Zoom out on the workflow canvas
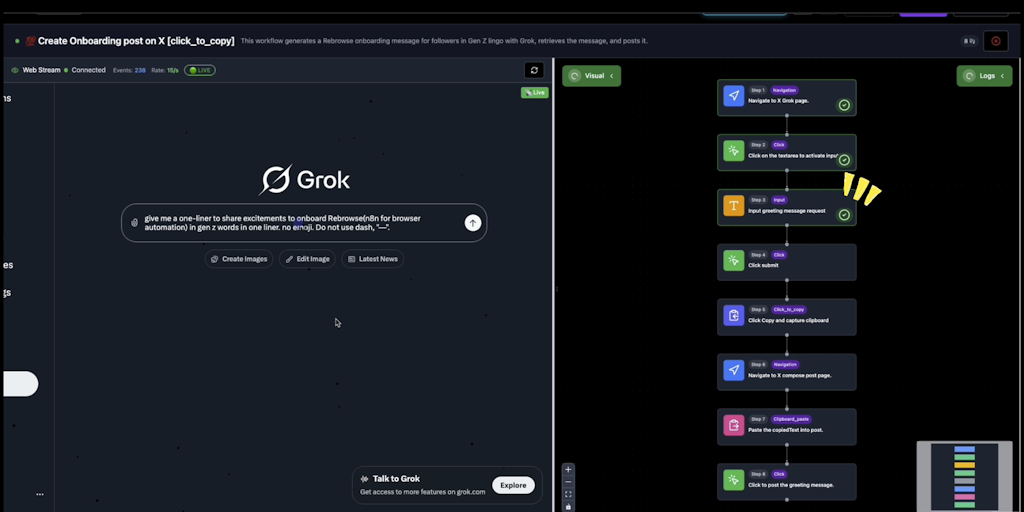 click(x=568, y=482)
